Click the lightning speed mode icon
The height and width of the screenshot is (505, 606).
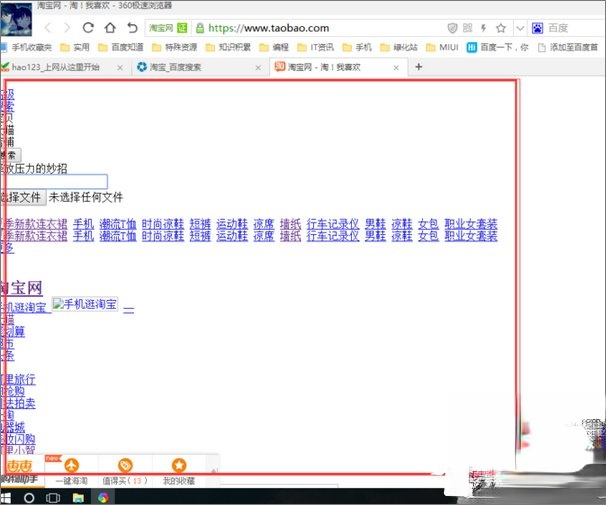coord(483,28)
